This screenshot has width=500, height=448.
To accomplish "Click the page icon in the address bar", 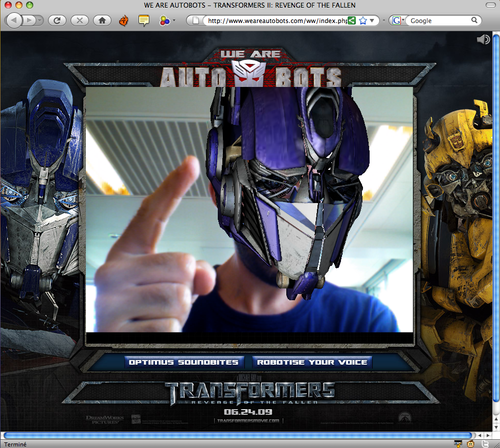I will (x=195, y=21).
